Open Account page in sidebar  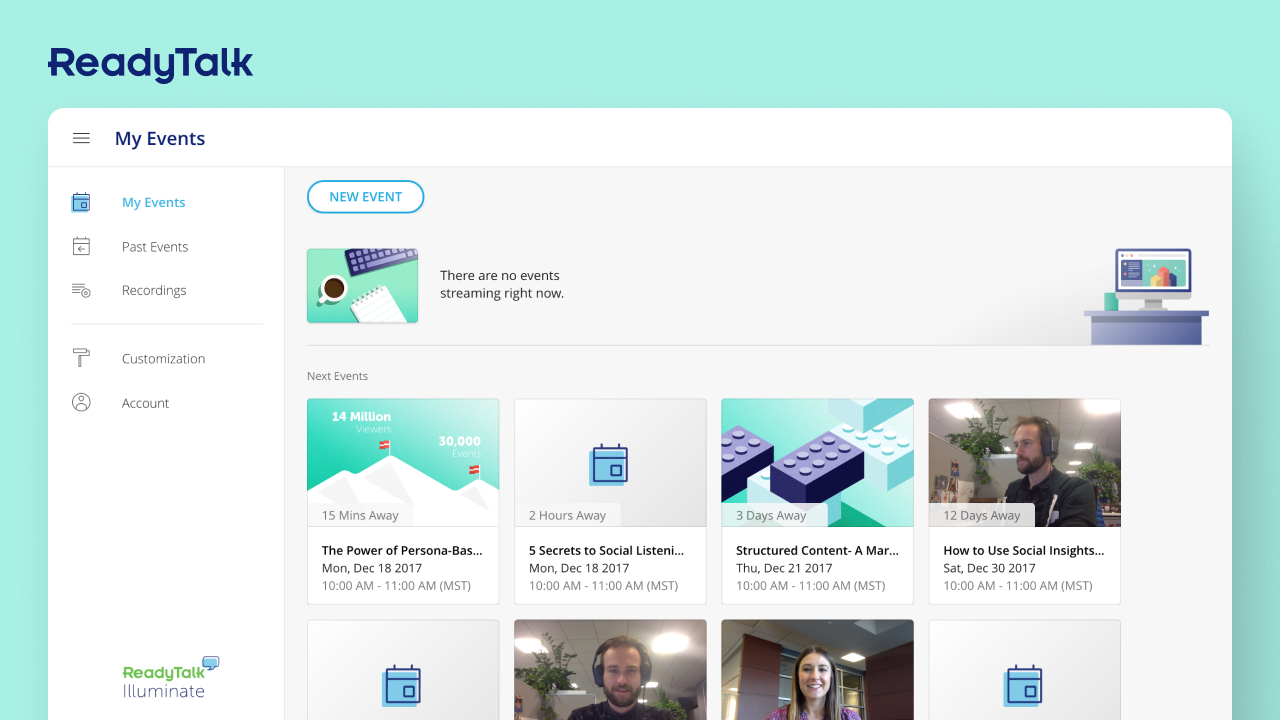145,403
